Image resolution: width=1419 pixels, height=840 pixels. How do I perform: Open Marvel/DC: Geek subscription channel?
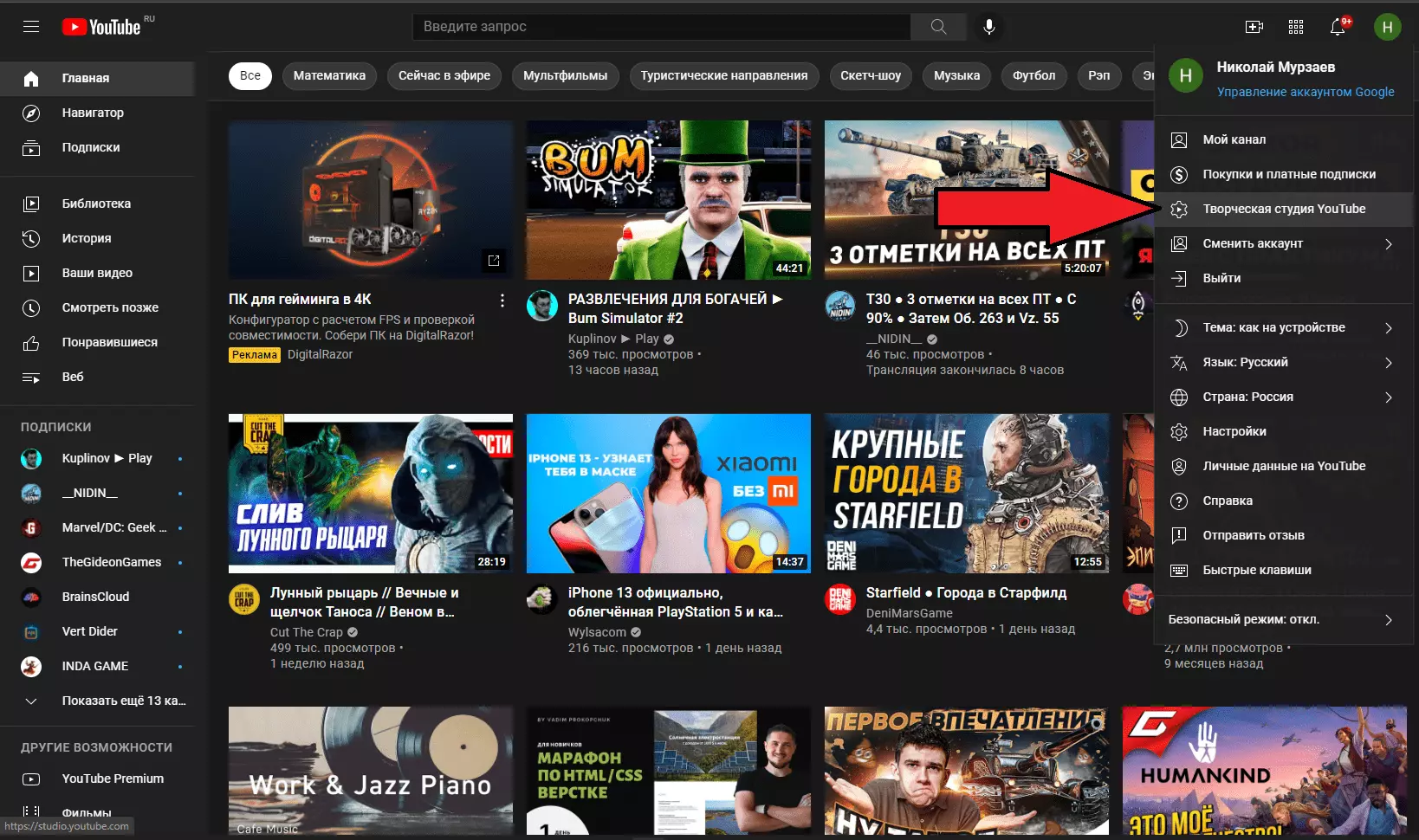[97, 527]
